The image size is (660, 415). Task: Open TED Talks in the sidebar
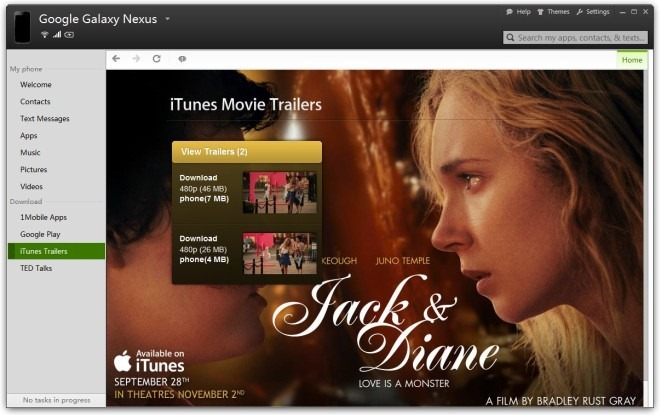point(36,268)
